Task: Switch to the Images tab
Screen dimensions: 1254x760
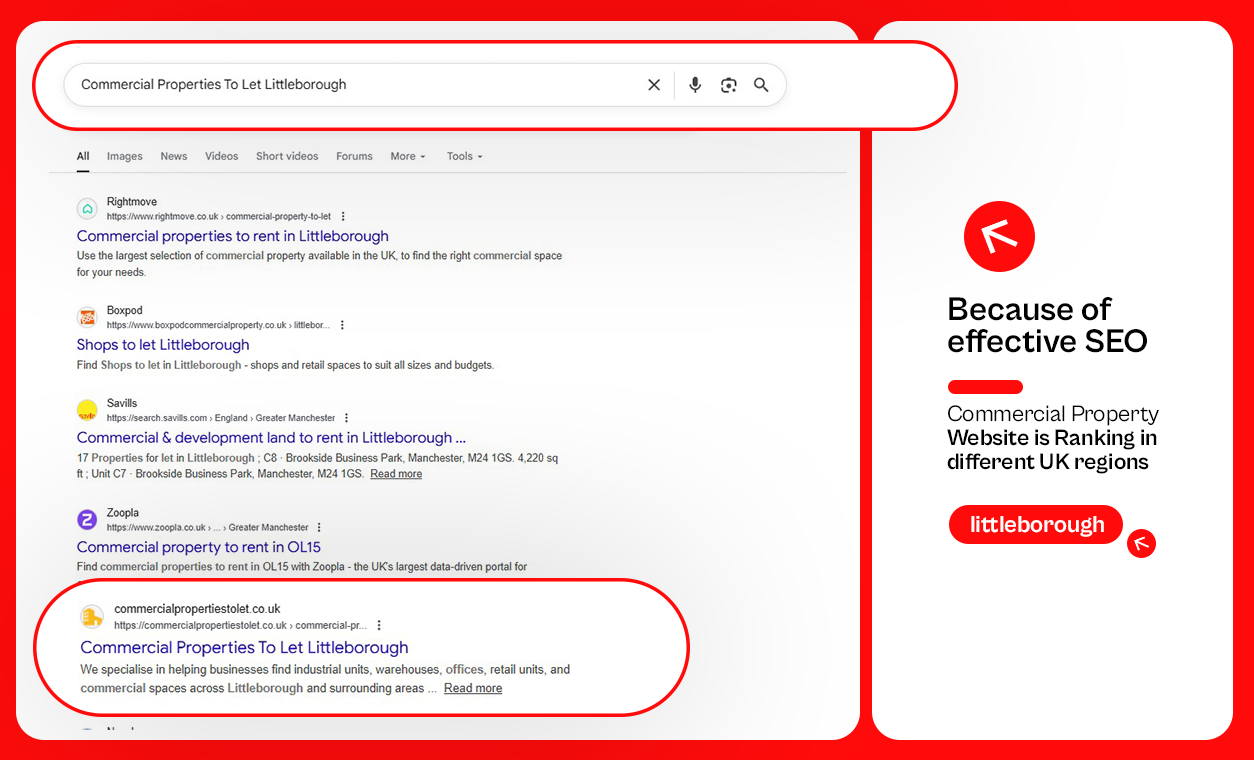Action: 124,156
